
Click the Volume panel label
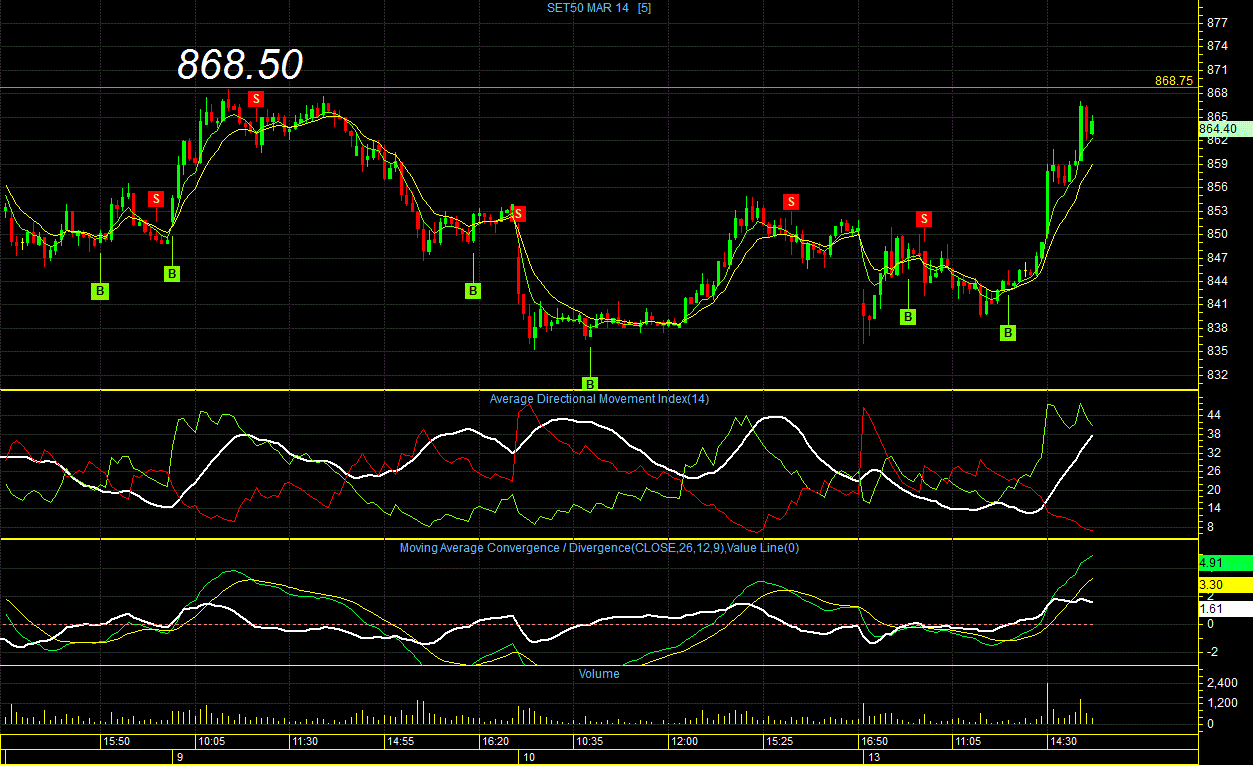click(x=599, y=674)
